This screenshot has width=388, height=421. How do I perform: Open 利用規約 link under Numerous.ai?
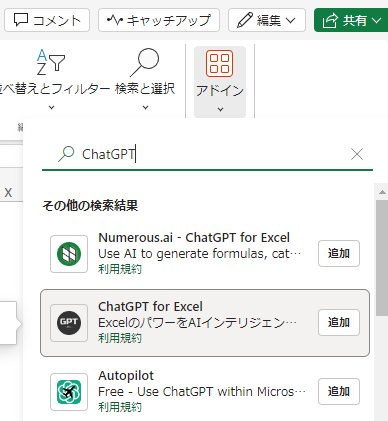(120, 269)
